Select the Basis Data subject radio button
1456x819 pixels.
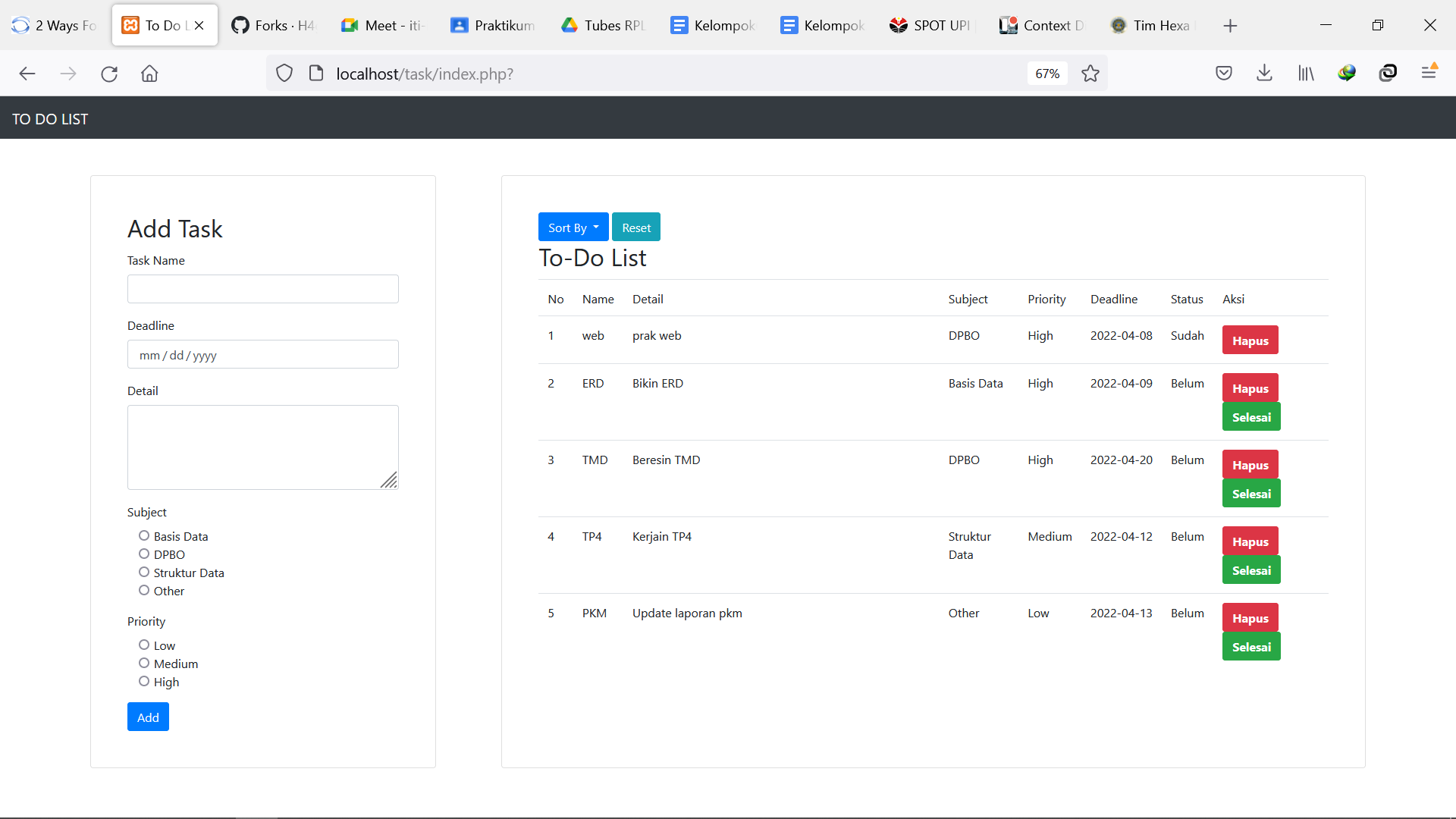pyautogui.click(x=143, y=535)
